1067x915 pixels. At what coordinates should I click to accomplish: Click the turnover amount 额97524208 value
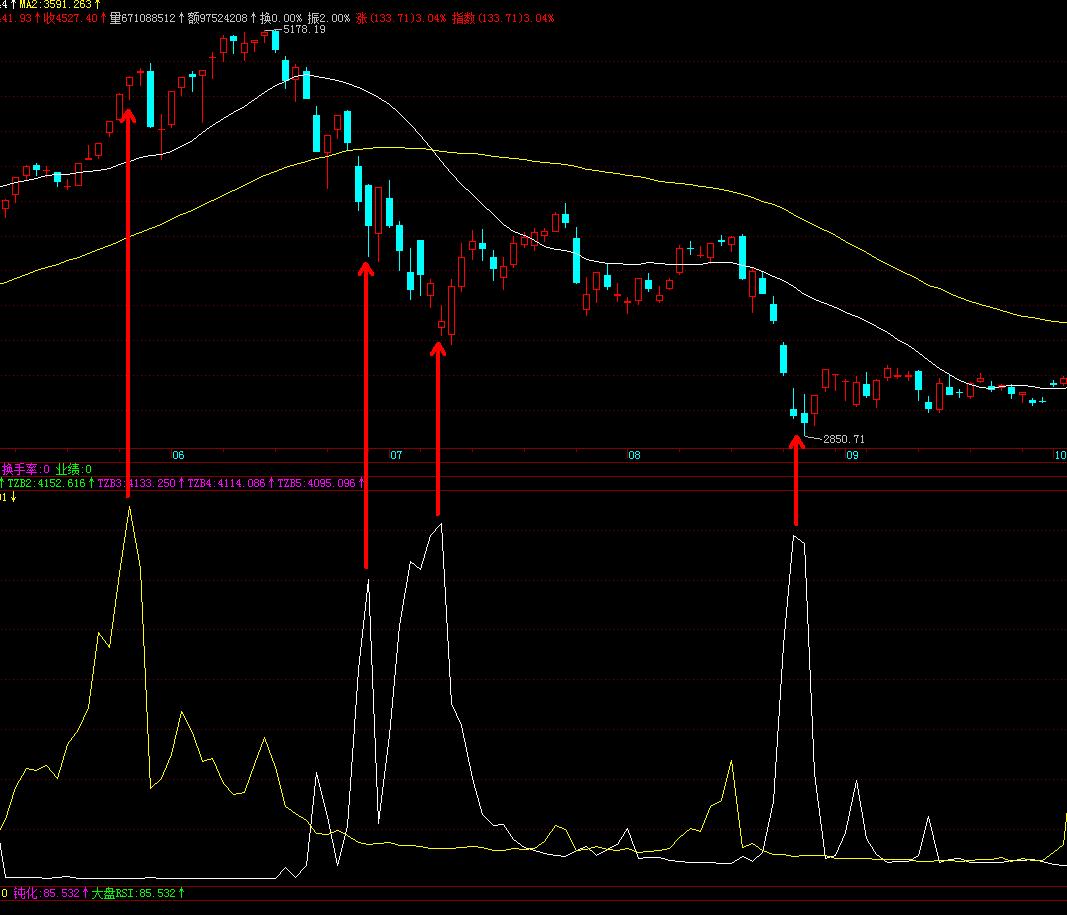tap(217, 18)
